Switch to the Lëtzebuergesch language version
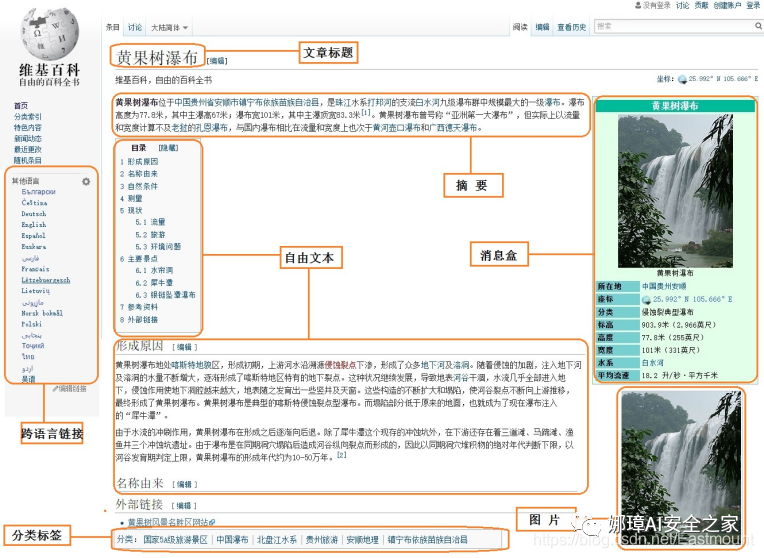The width and height of the screenshot is (764, 558). click(46, 280)
